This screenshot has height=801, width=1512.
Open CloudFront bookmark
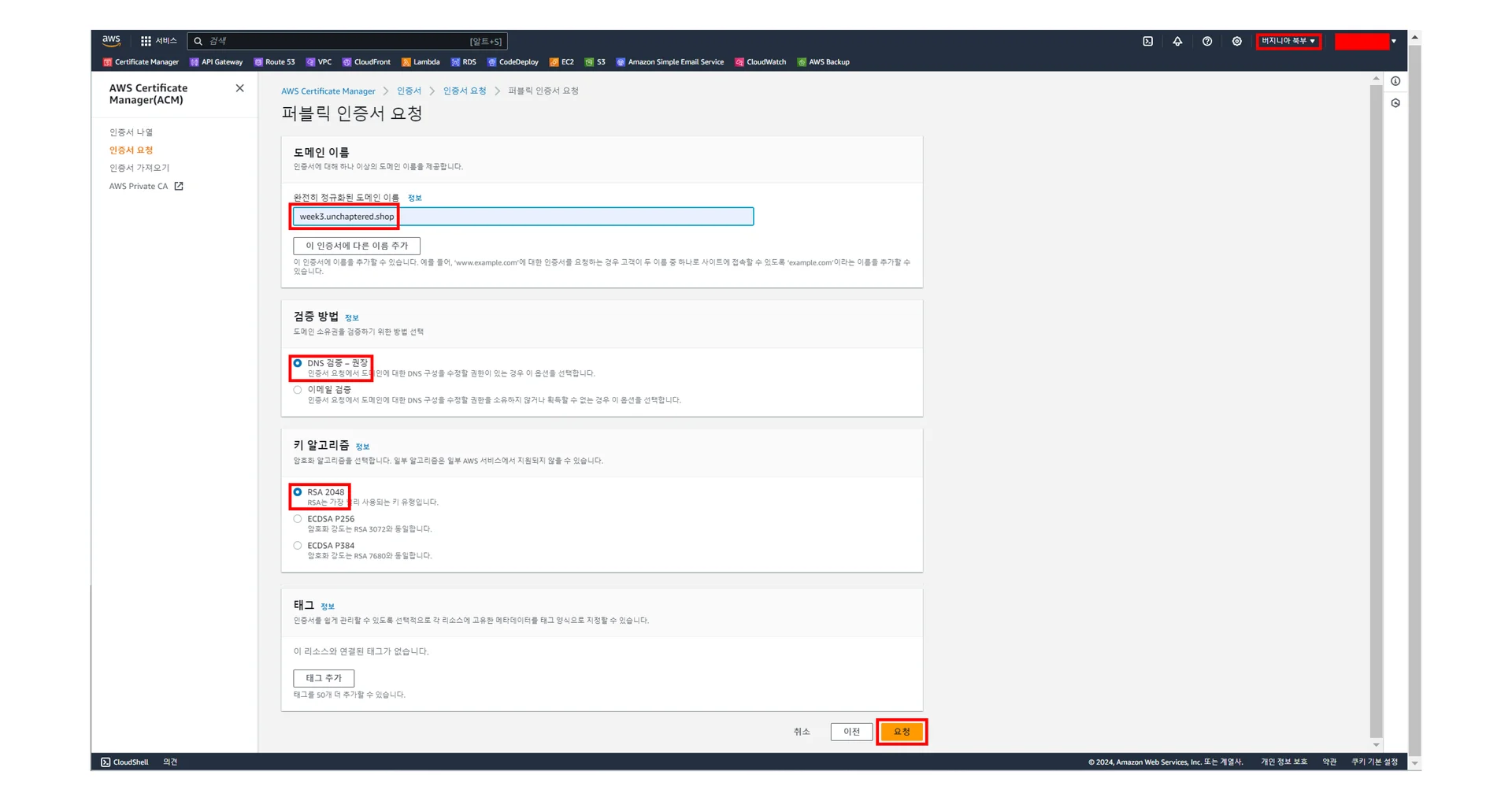366,61
